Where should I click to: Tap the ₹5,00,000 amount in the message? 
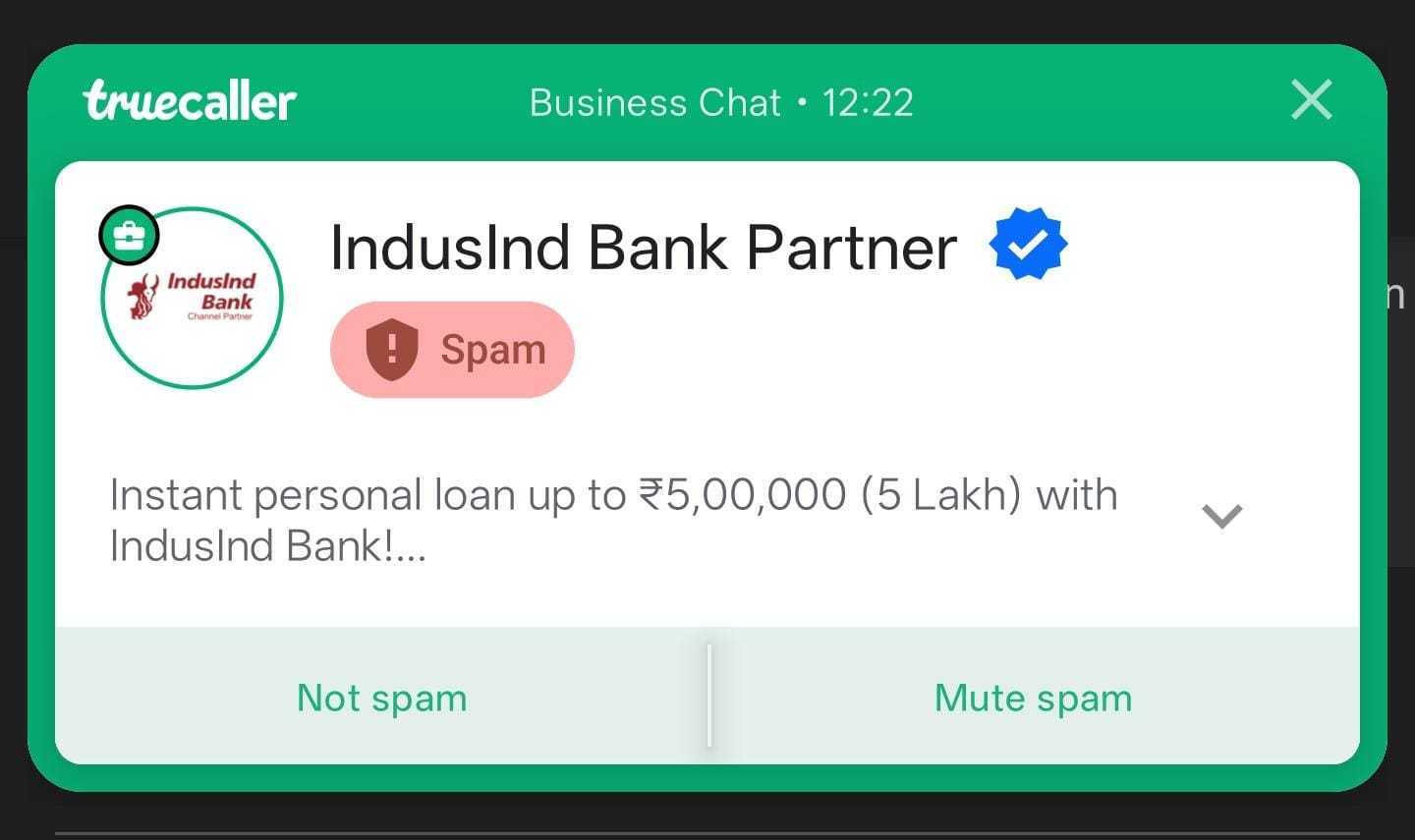(742, 494)
